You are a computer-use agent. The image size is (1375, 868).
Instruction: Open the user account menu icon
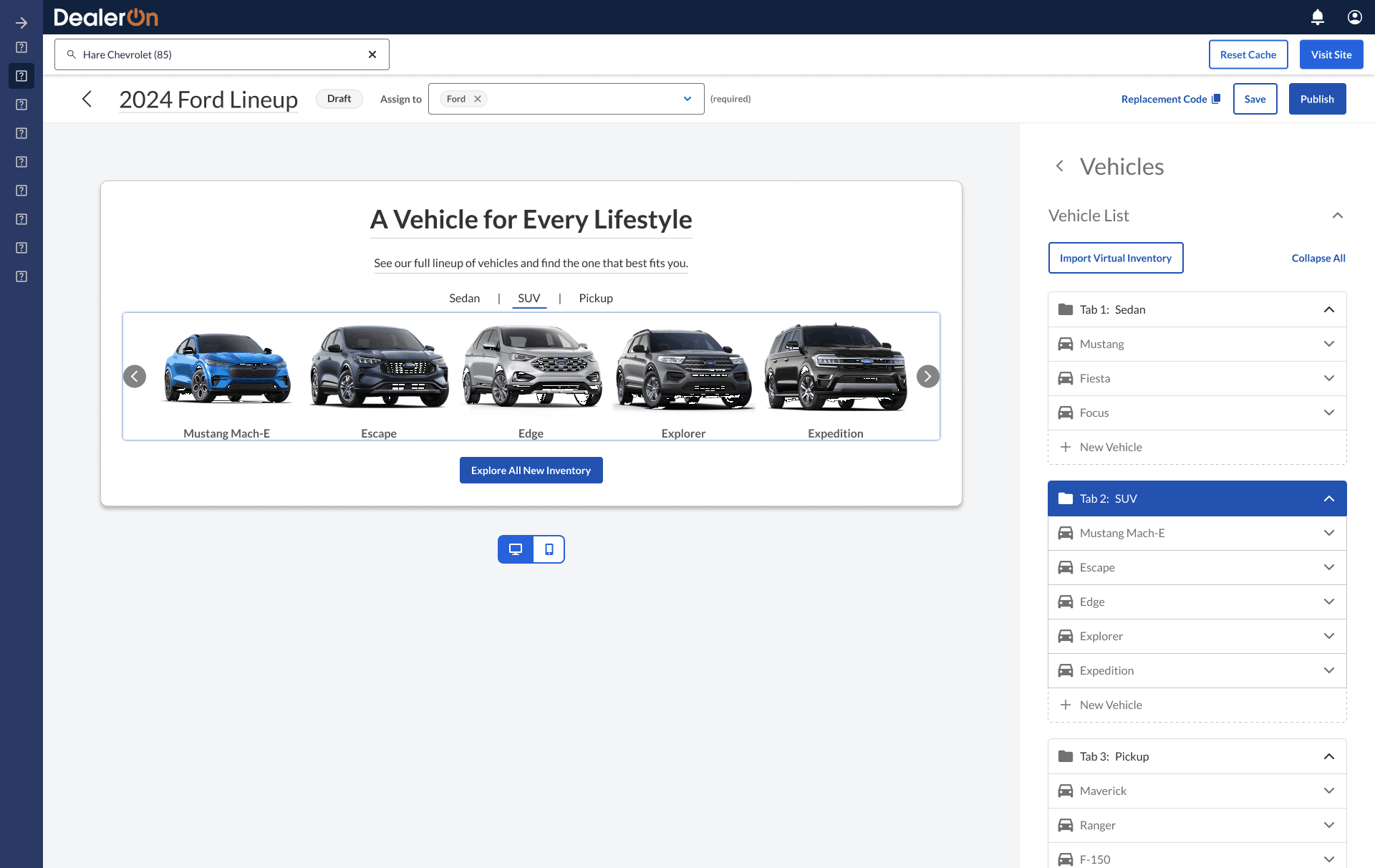1355,17
